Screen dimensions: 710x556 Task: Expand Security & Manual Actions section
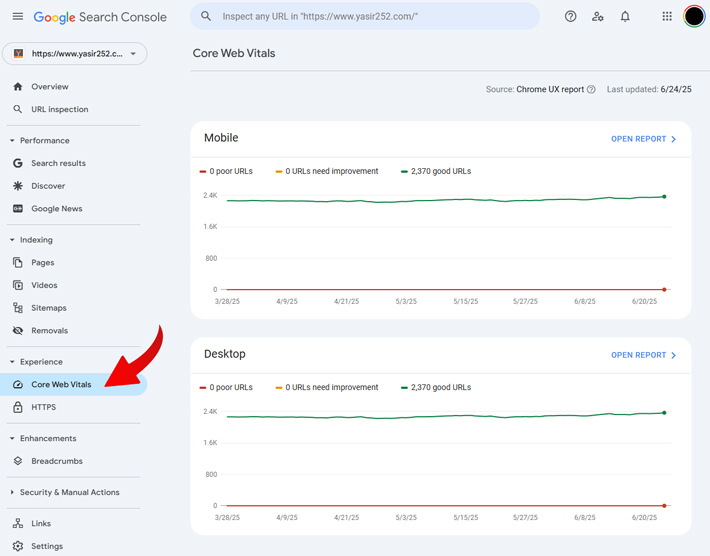pos(12,492)
